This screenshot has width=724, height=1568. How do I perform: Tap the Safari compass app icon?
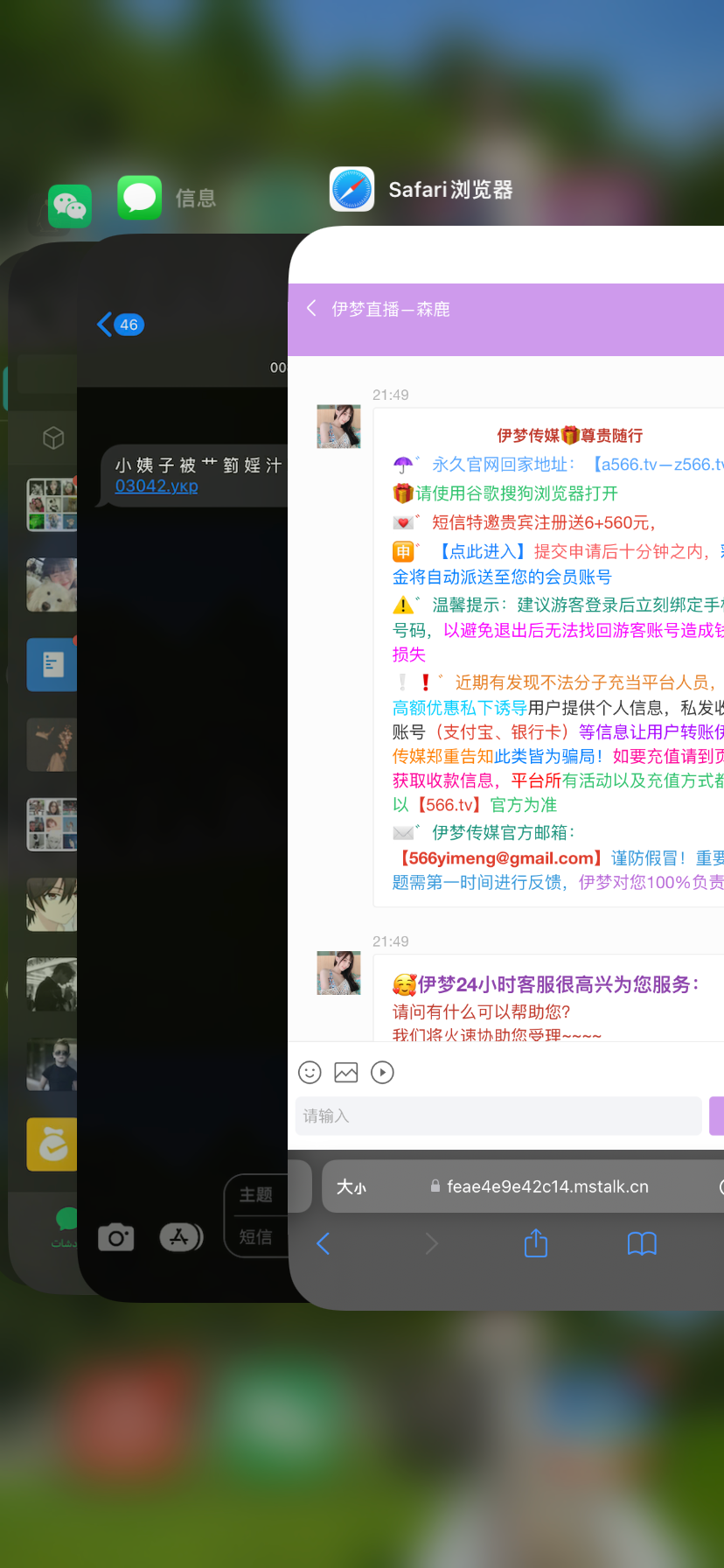[352, 189]
